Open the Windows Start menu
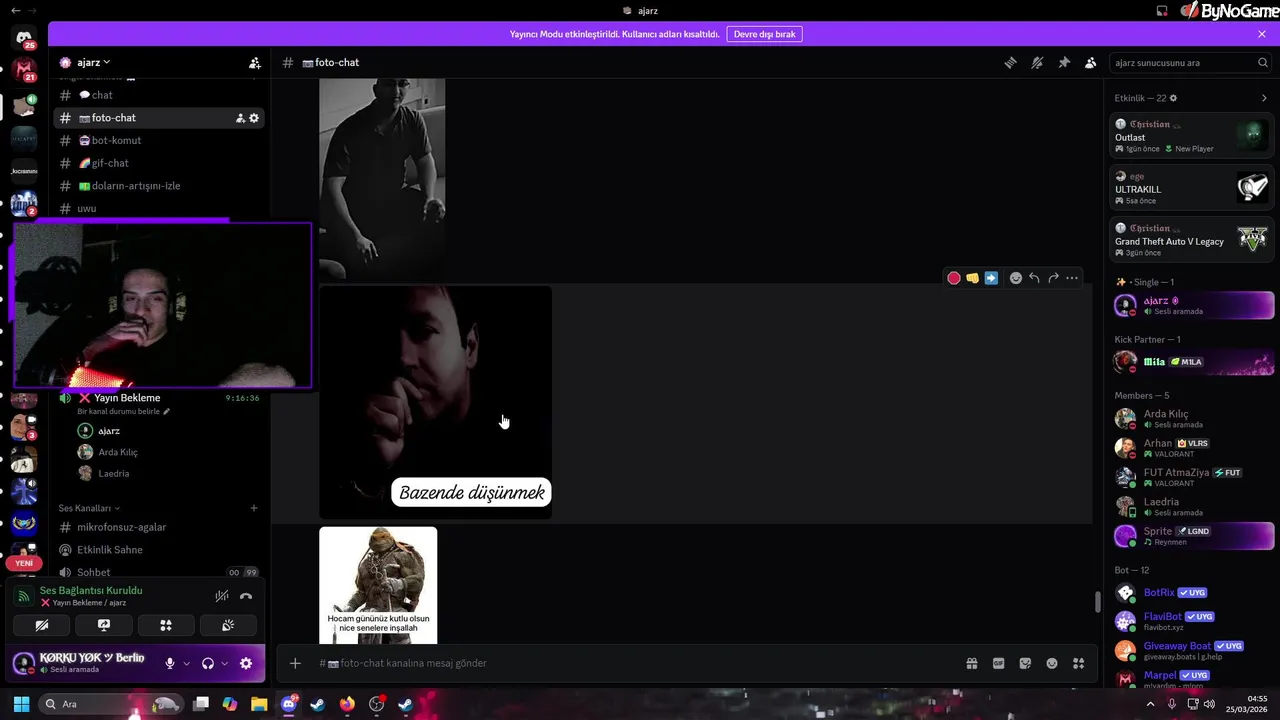 click(21, 704)
